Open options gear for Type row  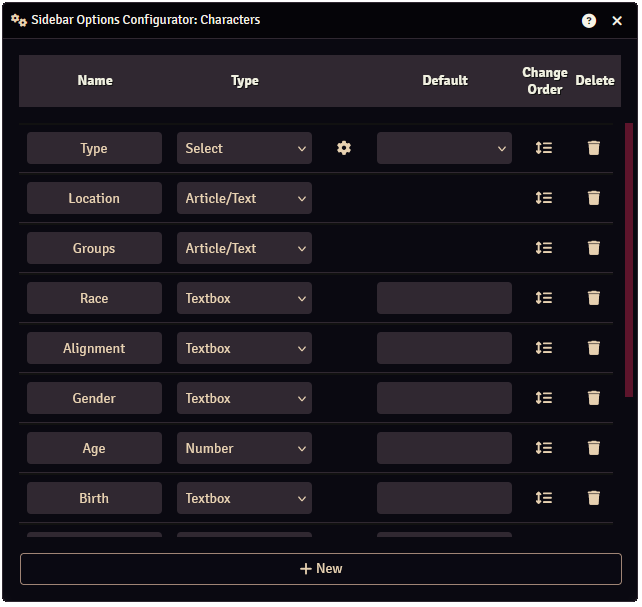pos(344,148)
